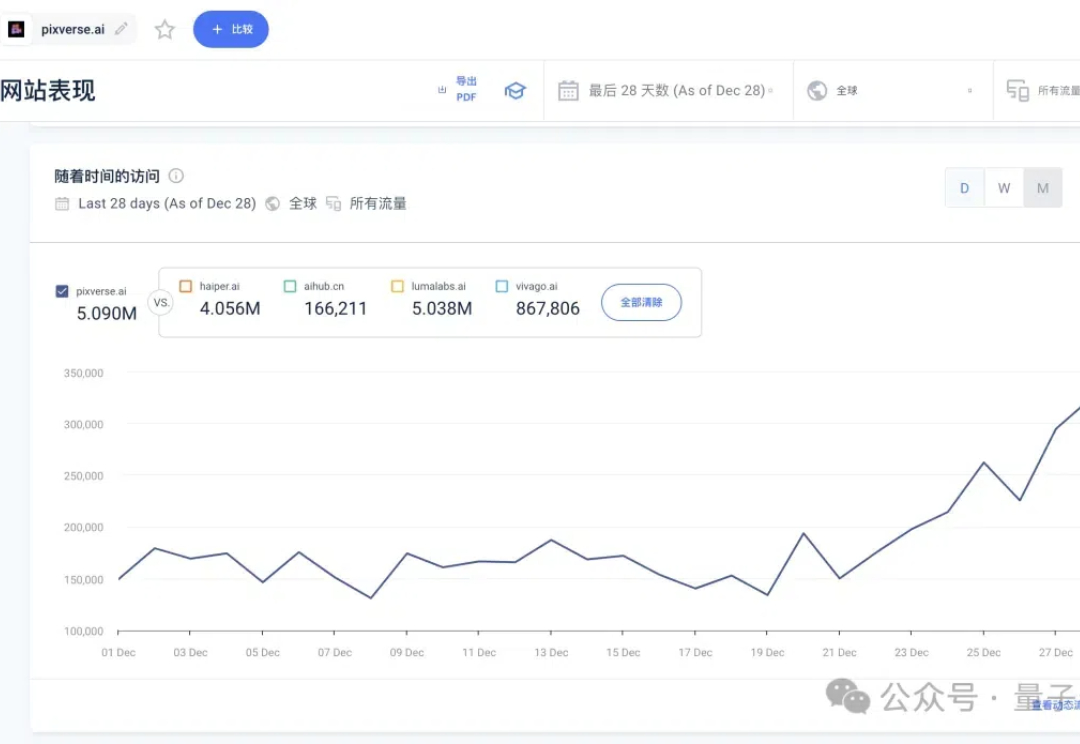The image size is (1080, 744).
Task: Click the 全部清除 clear all button
Action: pos(641,302)
